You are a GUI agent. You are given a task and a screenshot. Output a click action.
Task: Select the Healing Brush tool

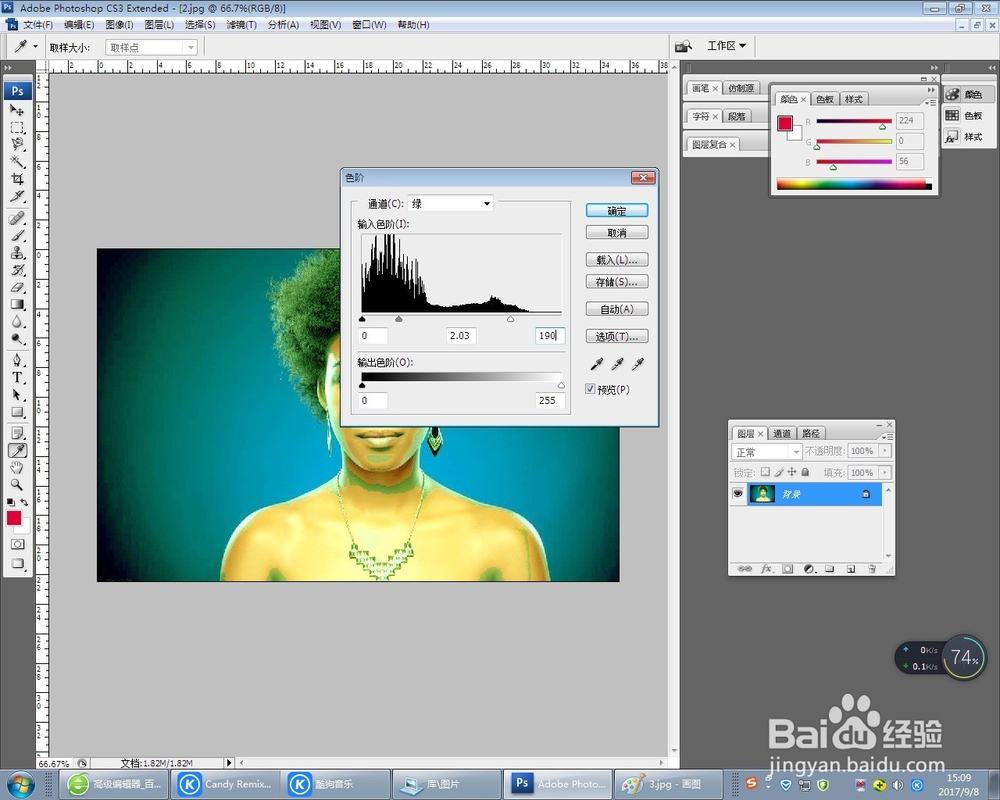pyautogui.click(x=17, y=218)
